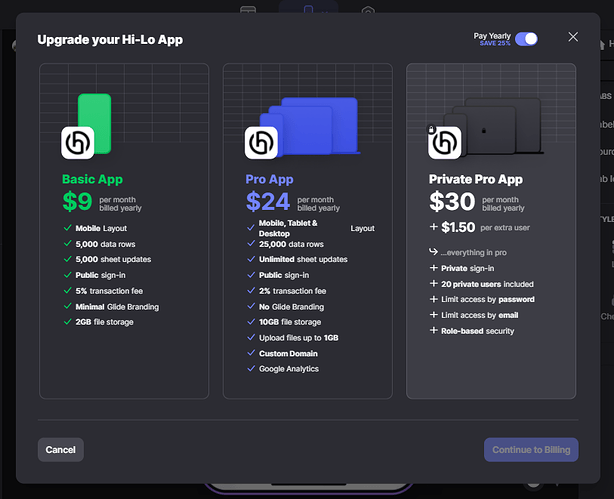The height and width of the screenshot is (499, 614).
Task: Click '5% transaction fee' feature
Action: tap(109, 291)
